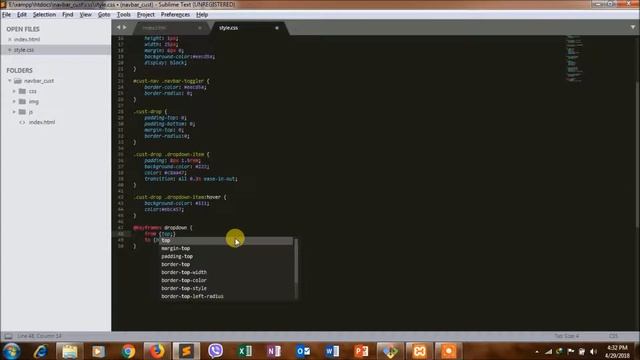Click the unsaved dot on style.css tab
Image resolution: width=640 pixels, height=360 pixels.
point(277,28)
